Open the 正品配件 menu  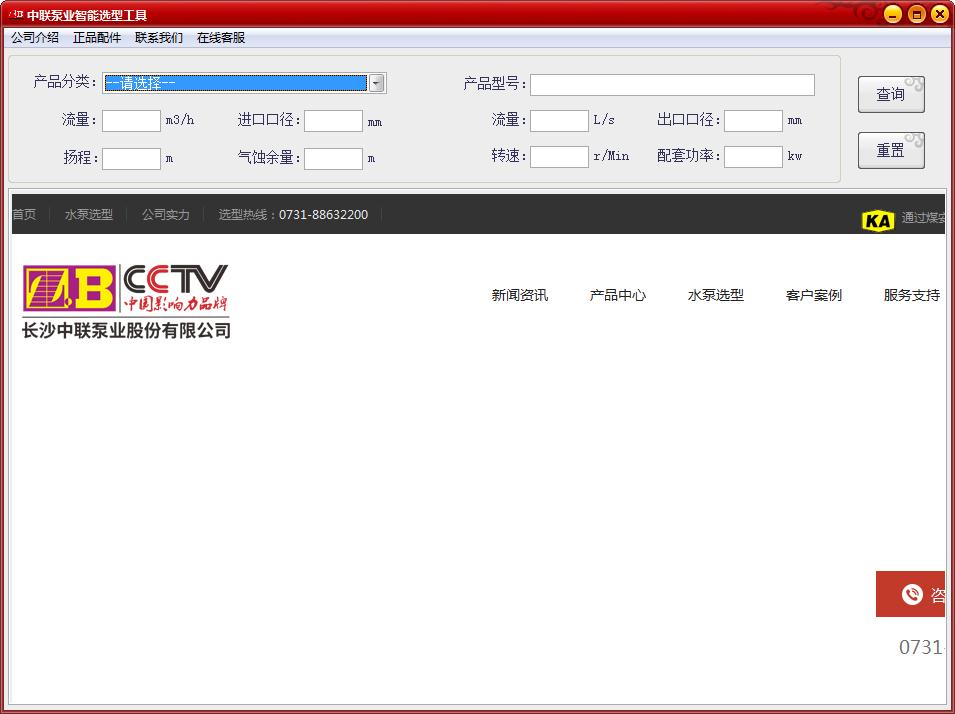97,38
